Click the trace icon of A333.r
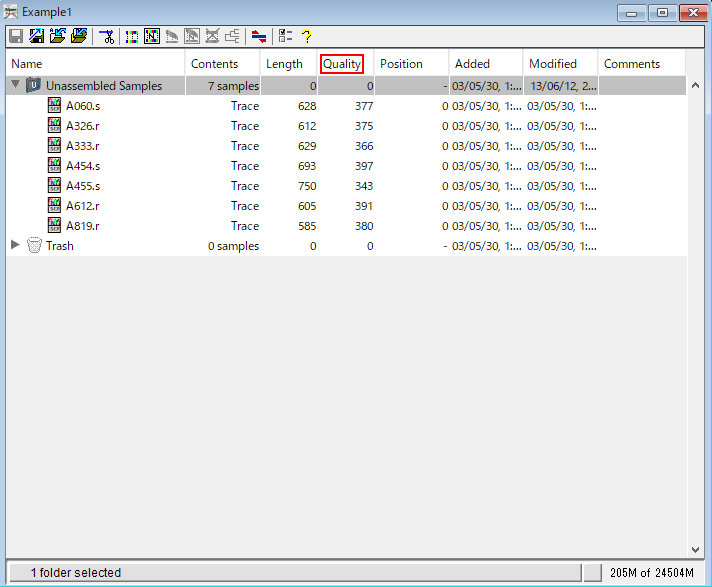Screen dimensions: 712x587 point(54,145)
